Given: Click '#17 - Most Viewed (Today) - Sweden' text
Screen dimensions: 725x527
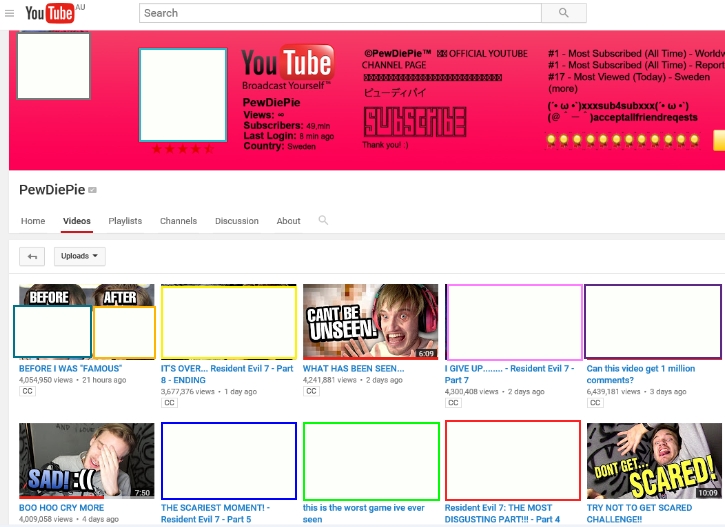Looking at the screenshot, I should 629,77.
